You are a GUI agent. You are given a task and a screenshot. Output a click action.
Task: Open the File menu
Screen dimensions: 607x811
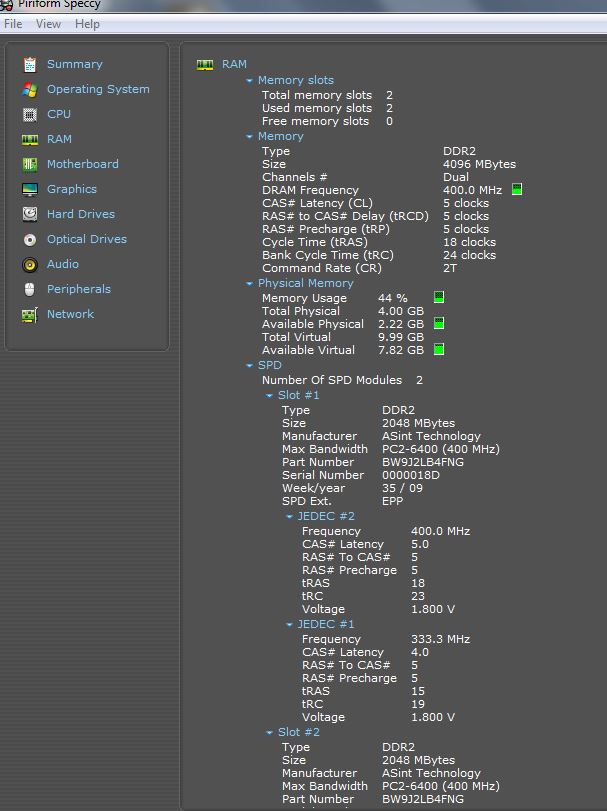click(x=13, y=24)
